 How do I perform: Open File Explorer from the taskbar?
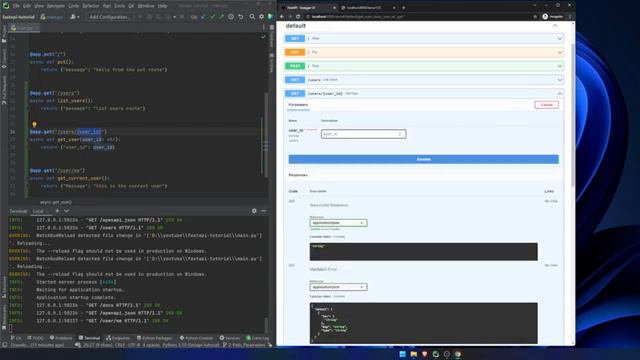(413, 354)
